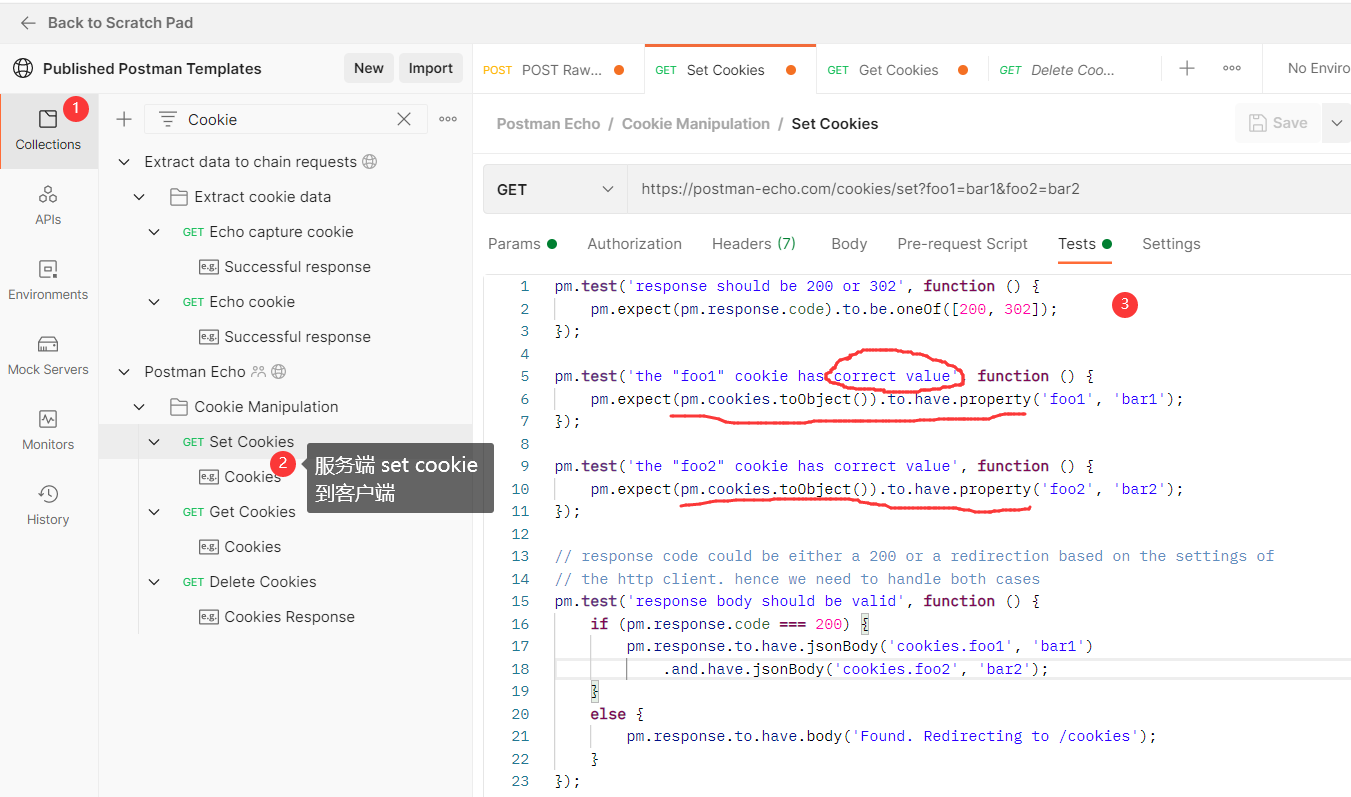The image size is (1351, 797).
Task: Click the Save button
Action: pyautogui.click(x=1278, y=123)
